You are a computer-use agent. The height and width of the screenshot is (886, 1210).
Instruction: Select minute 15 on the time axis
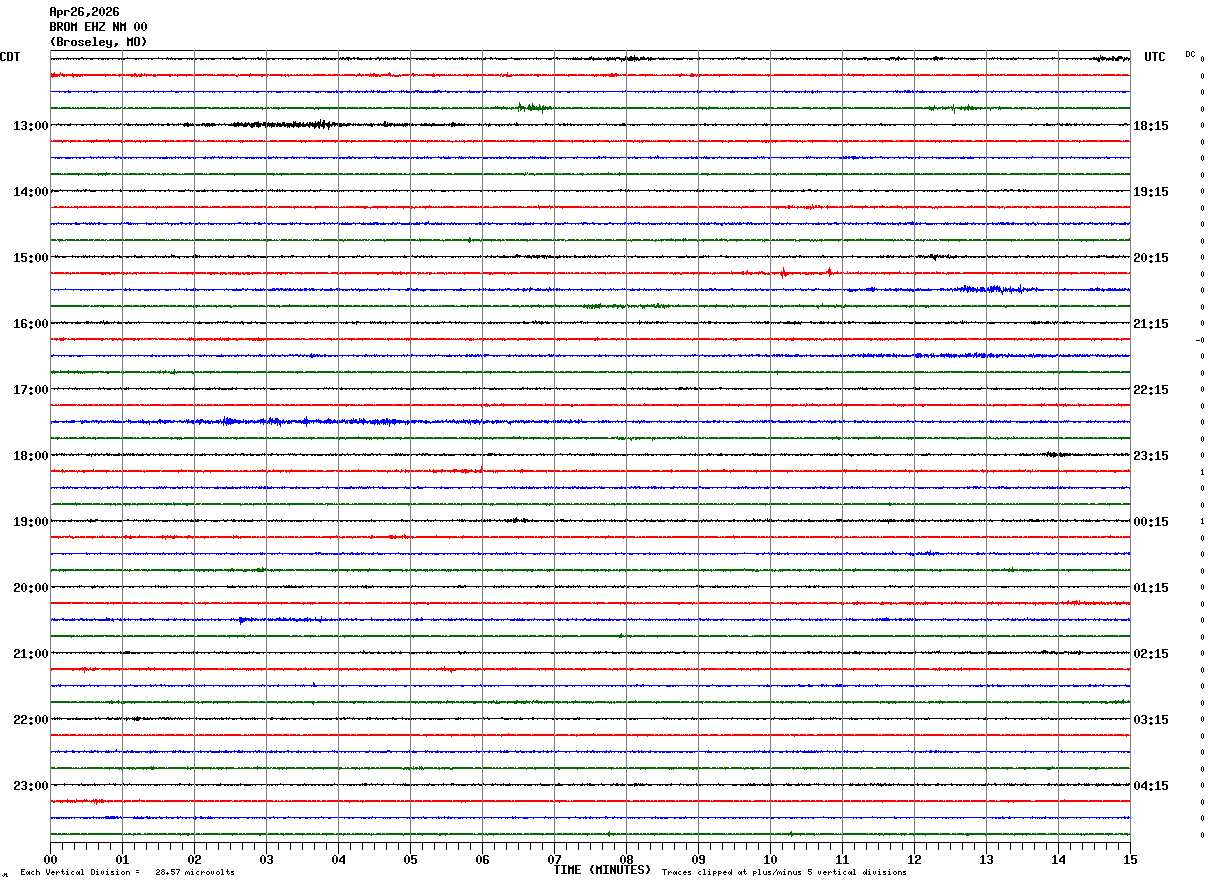pyautogui.click(x=1130, y=859)
